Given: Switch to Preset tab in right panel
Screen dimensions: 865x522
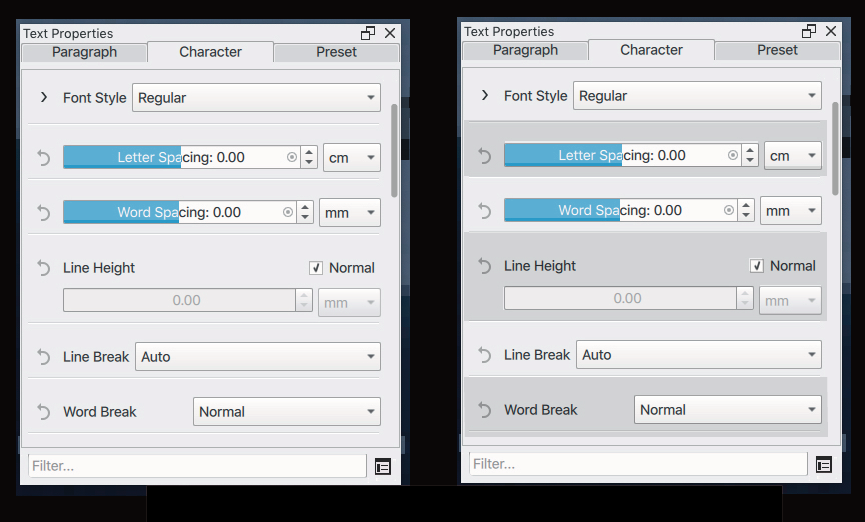Looking at the screenshot, I should [777, 50].
